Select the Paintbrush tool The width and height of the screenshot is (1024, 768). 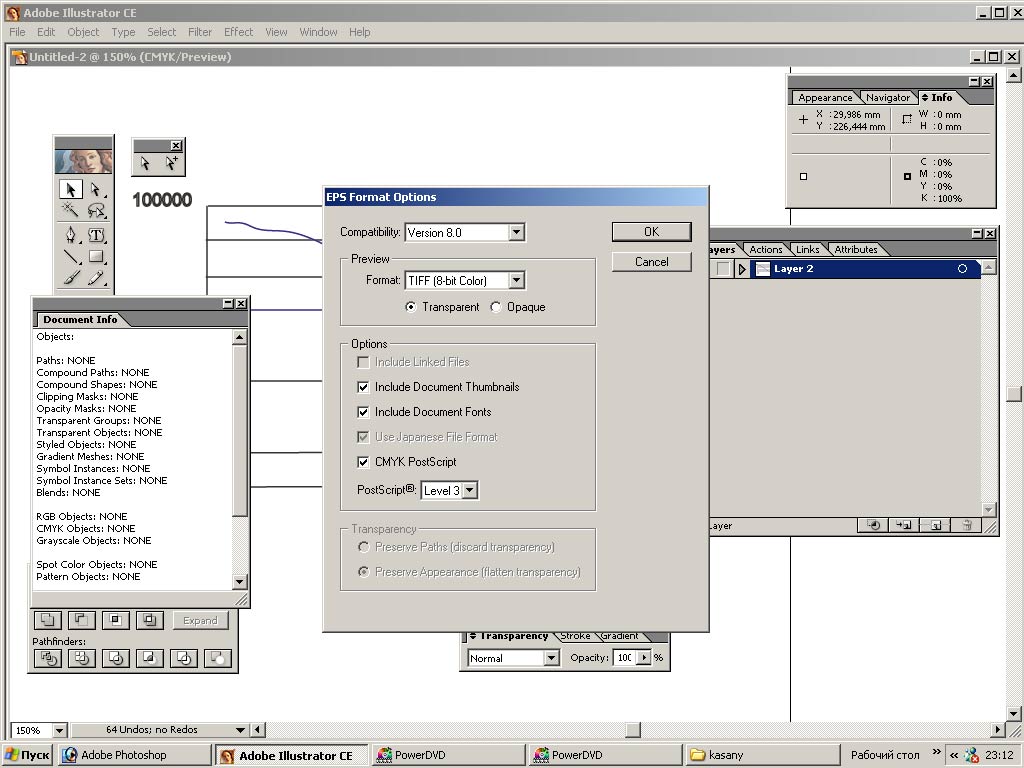71,278
